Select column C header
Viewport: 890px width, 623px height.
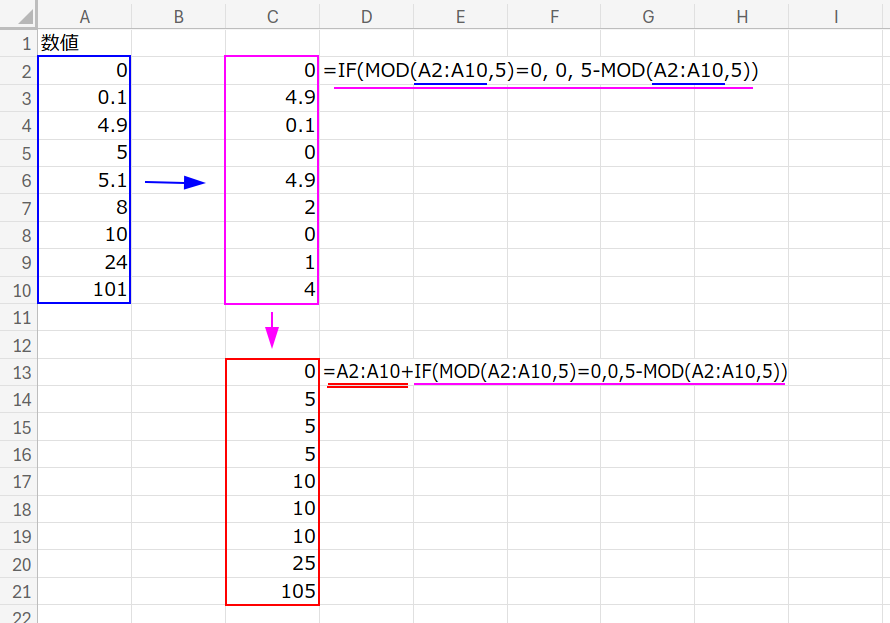(272, 15)
